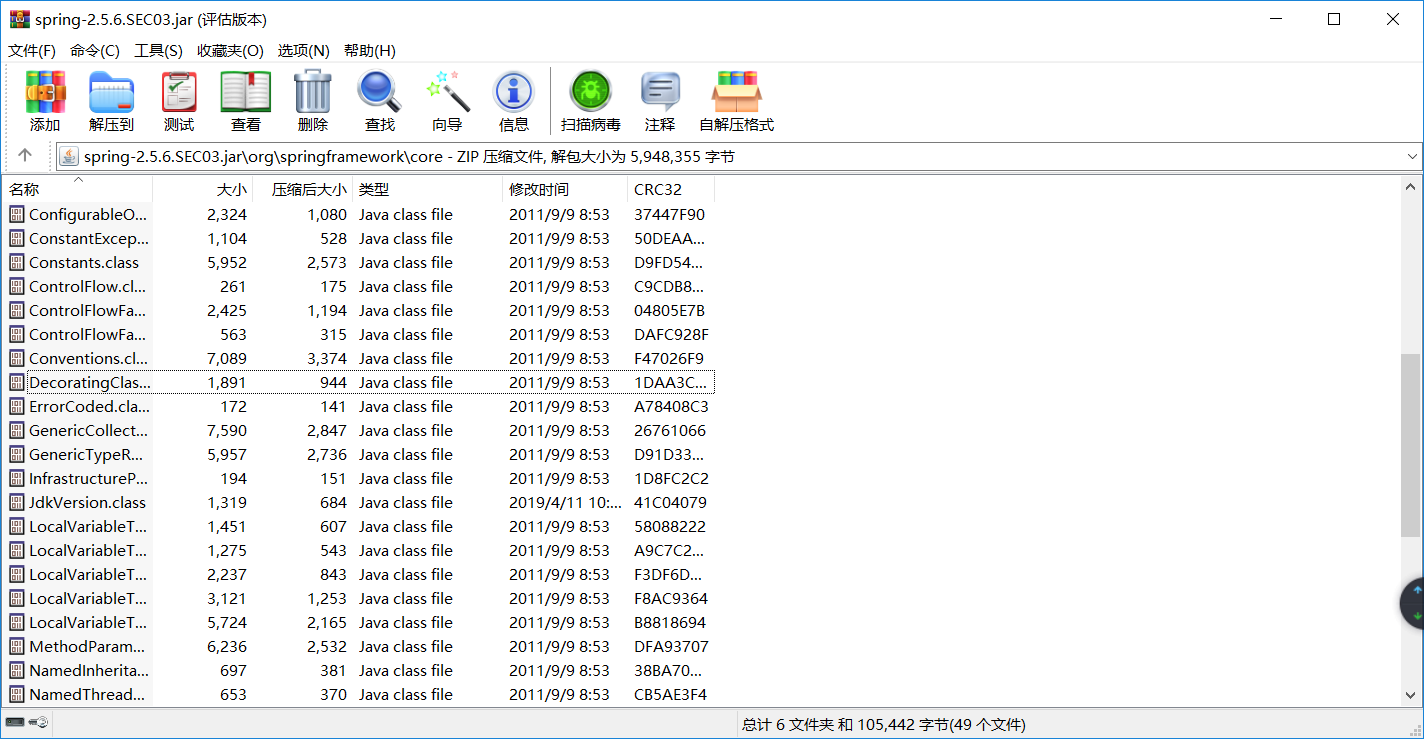
Task: Click the CRC32 value A78408C3
Action: click(671, 406)
